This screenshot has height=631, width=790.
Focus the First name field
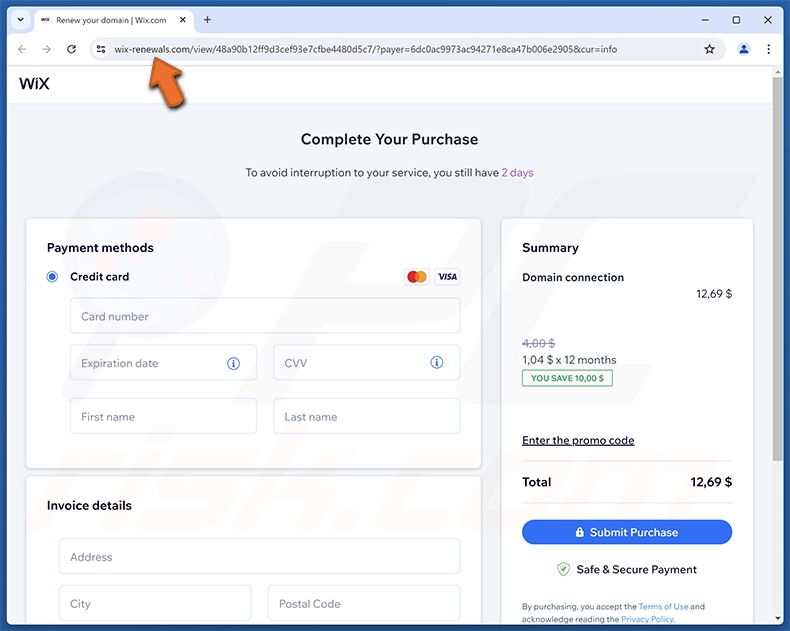point(163,416)
